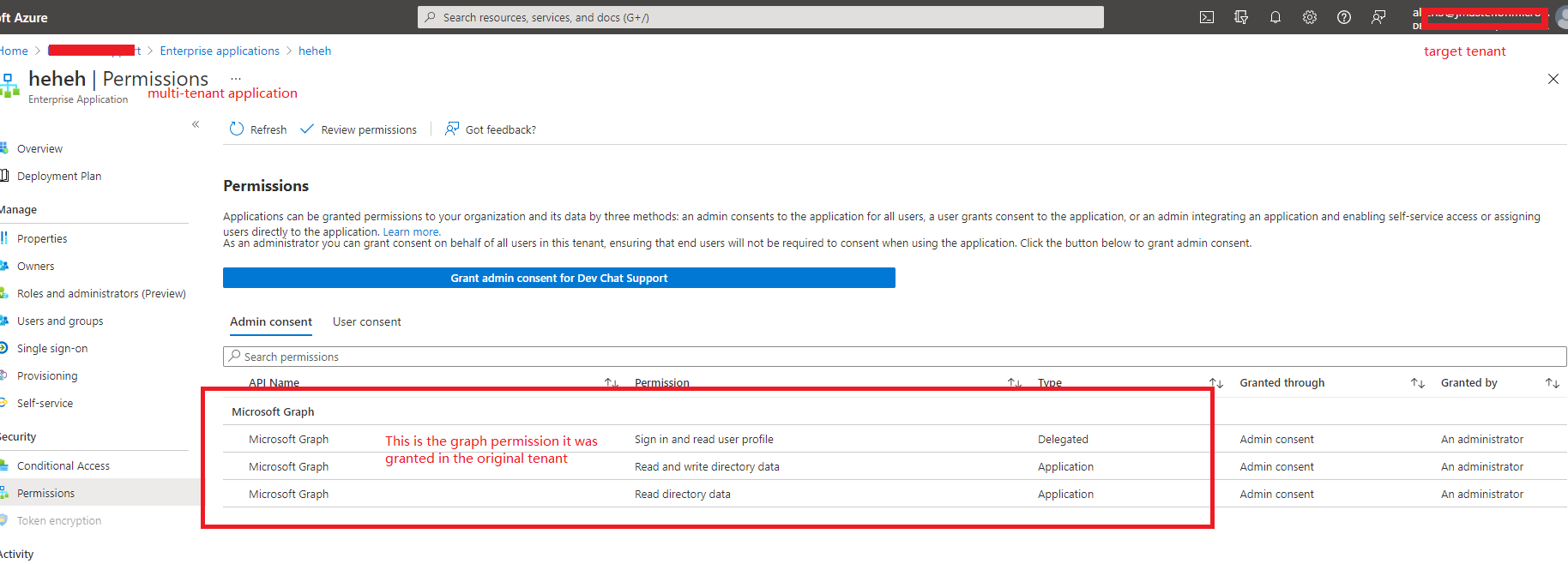Open the notifications bell
The height and width of the screenshot is (564, 1568).
pyautogui.click(x=1276, y=17)
